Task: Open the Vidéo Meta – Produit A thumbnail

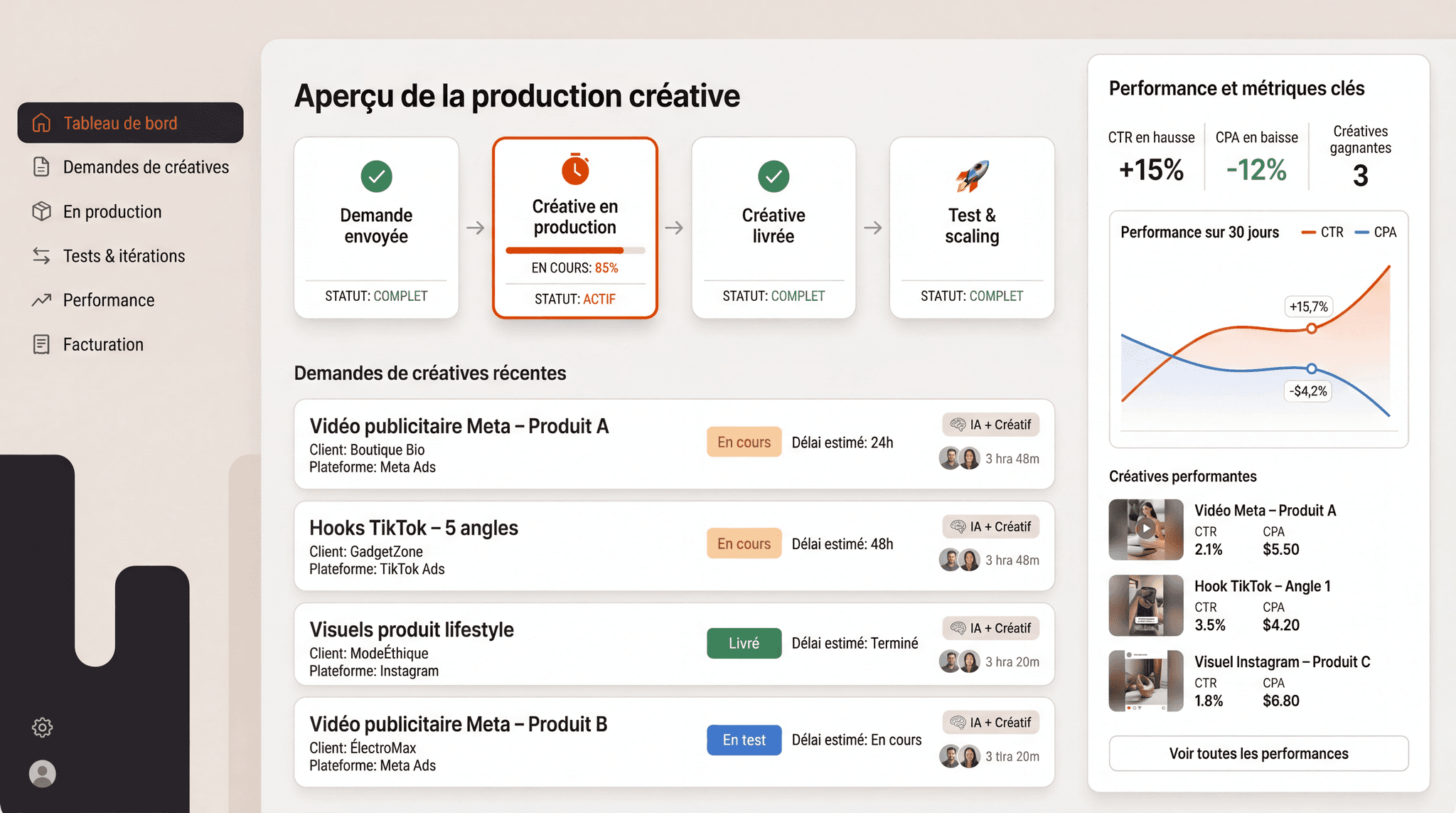Action: pos(1145,529)
